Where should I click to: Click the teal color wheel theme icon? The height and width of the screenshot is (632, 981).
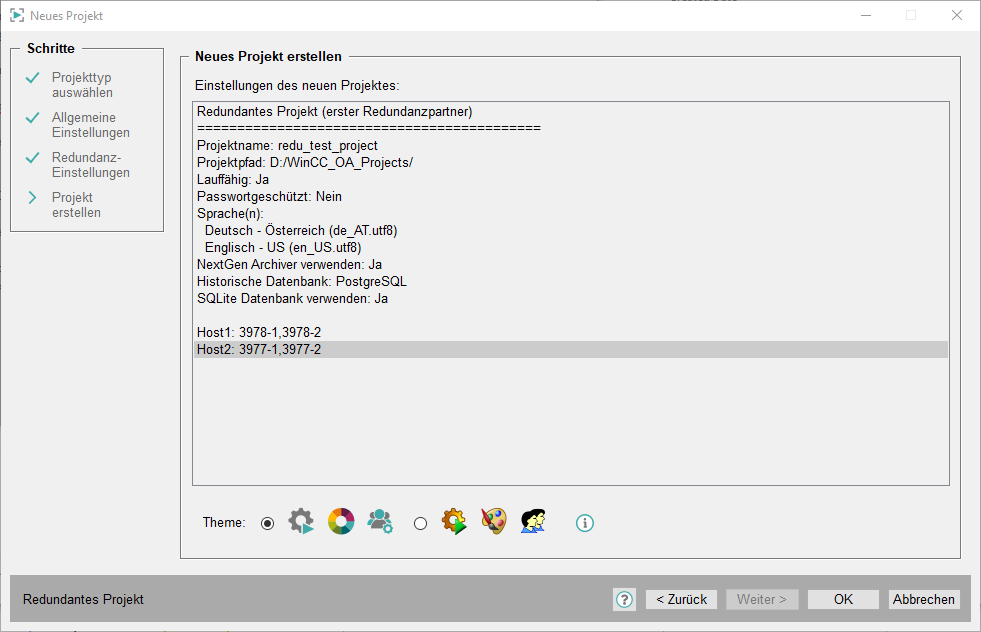(x=341, y=521)
